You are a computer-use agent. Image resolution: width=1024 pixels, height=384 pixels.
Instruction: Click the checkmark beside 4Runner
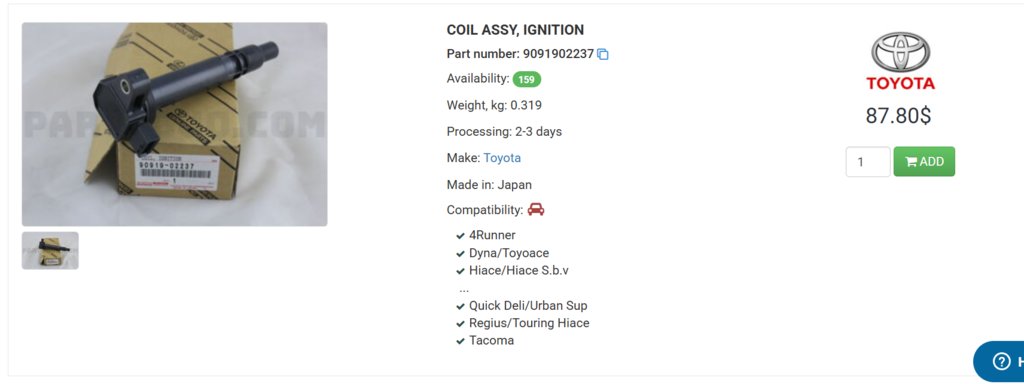pos(460,236)
